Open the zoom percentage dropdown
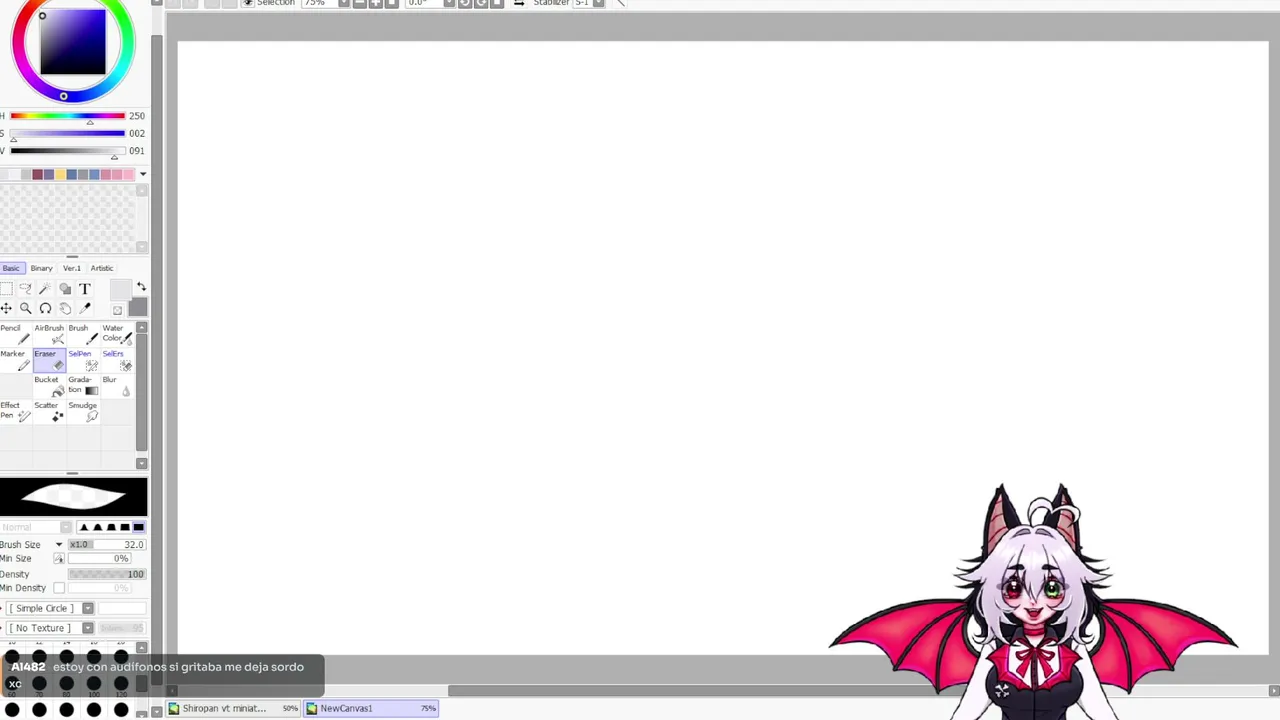The width and height of the screenshot is (1280, 720). click(x=344, y=3)
